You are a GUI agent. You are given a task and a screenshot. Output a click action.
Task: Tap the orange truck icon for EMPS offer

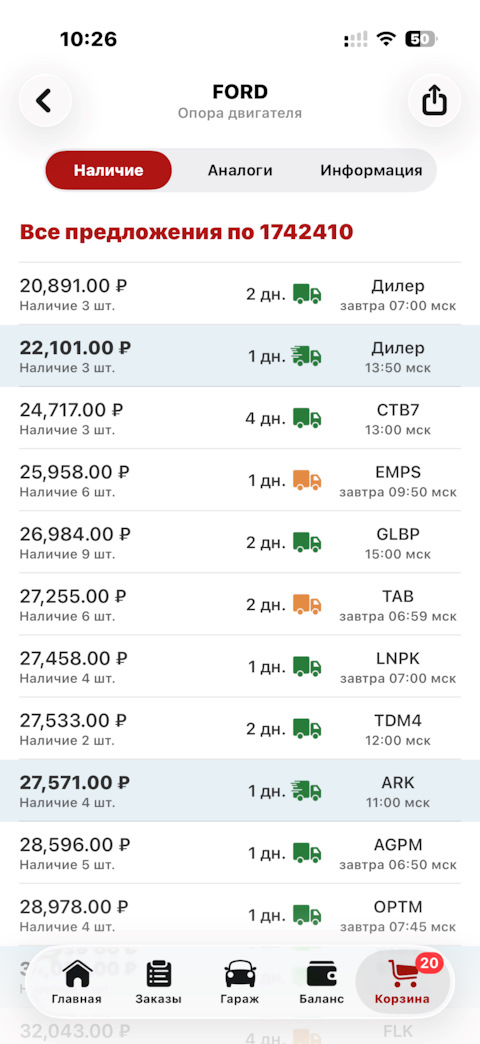pos(307,480)
